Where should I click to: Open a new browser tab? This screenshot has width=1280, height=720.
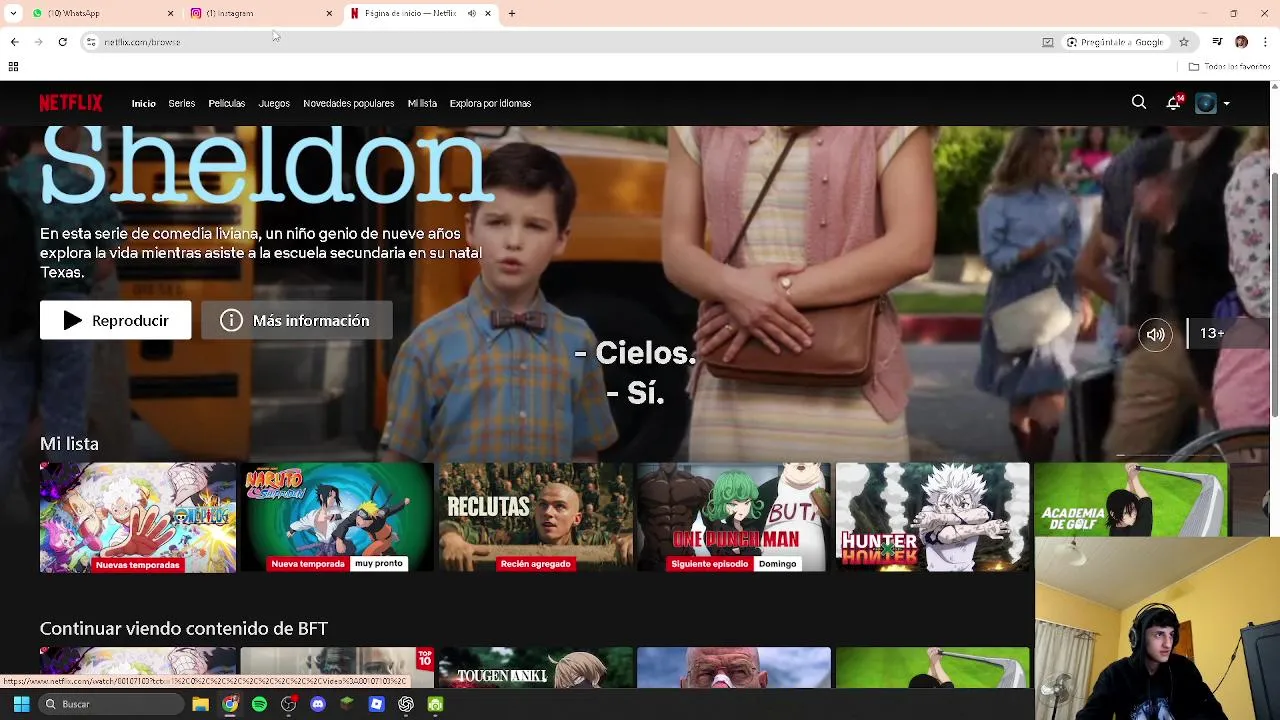pos(512,13)
